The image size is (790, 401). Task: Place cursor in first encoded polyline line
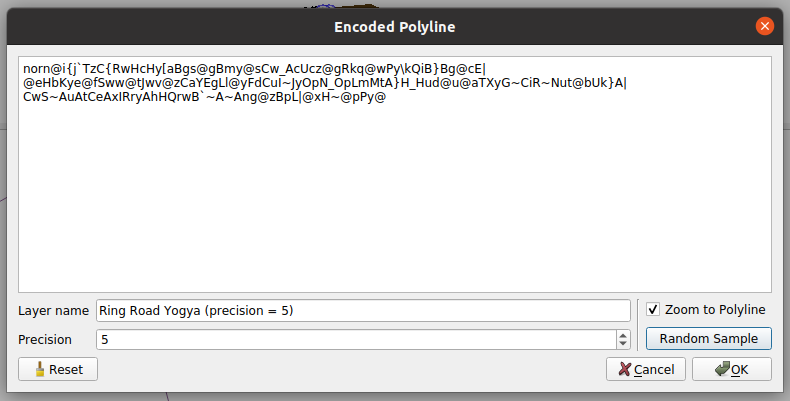[x=254, y=69]
